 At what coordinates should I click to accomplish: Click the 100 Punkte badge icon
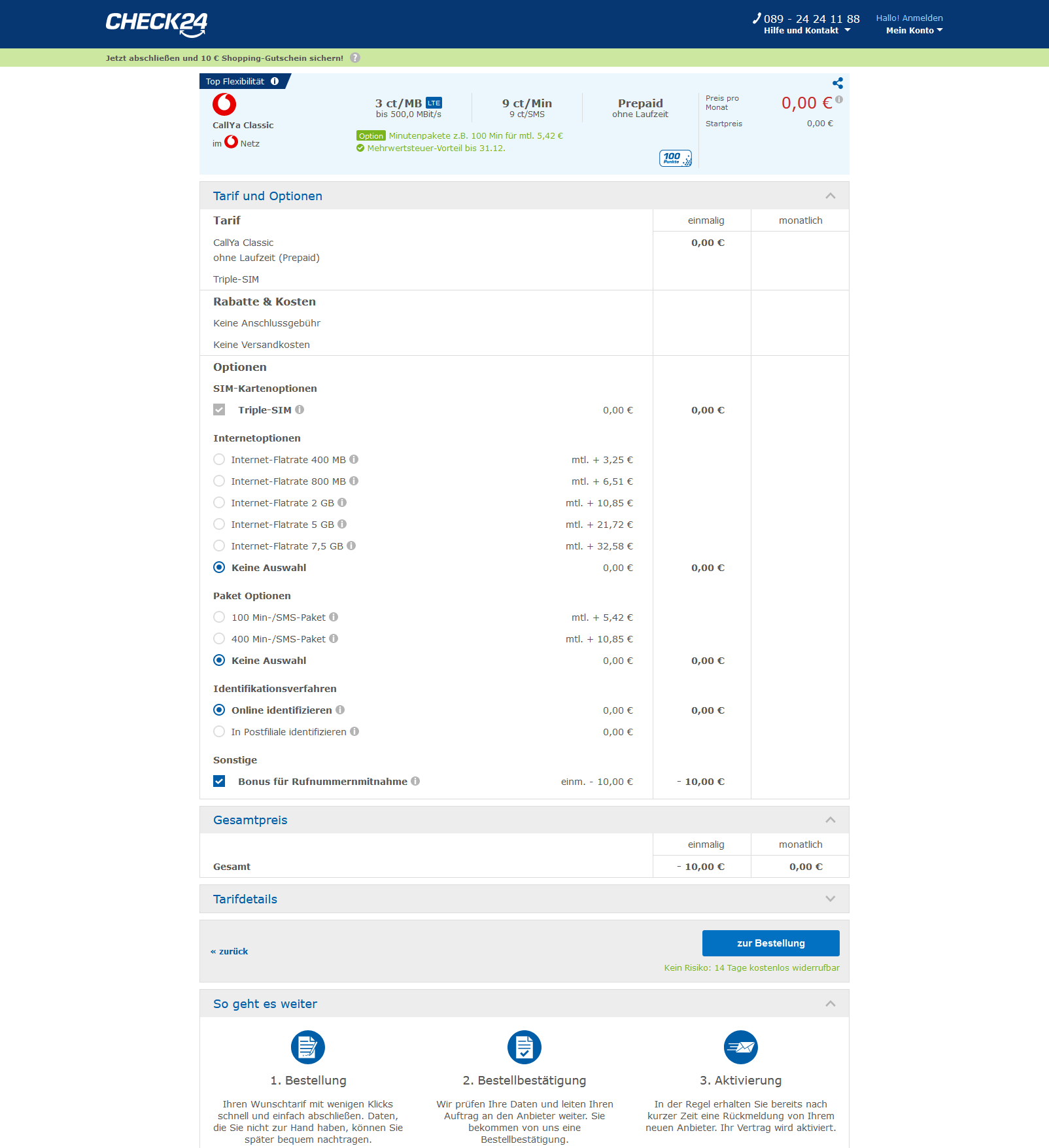coord(675,158)
